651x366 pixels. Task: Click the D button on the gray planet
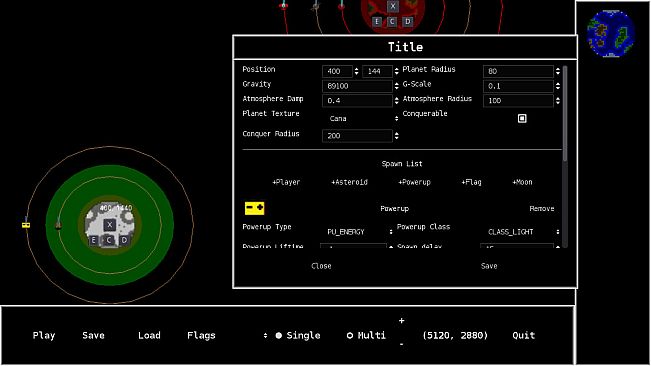tap(124, 240)
